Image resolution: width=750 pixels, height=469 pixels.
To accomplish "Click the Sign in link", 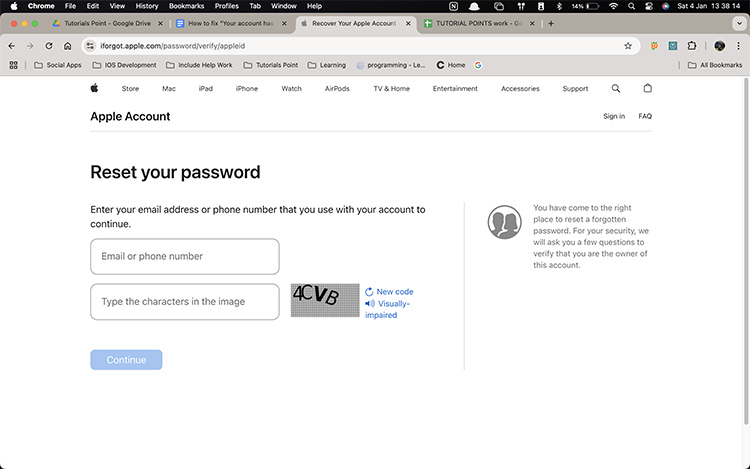I will pos(614,116).
